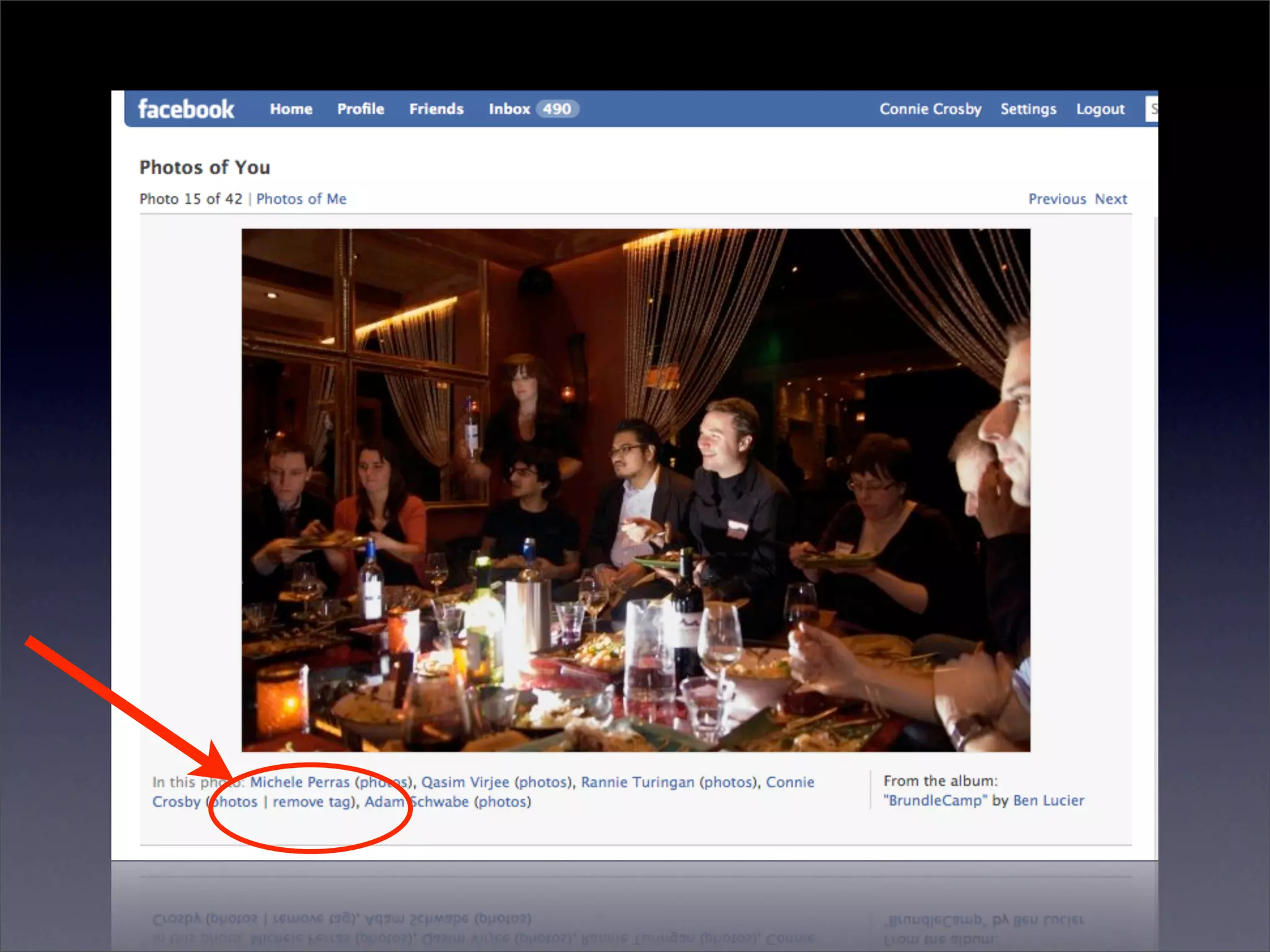
Task: Go to the Next photo
Action: (1111, 199)
